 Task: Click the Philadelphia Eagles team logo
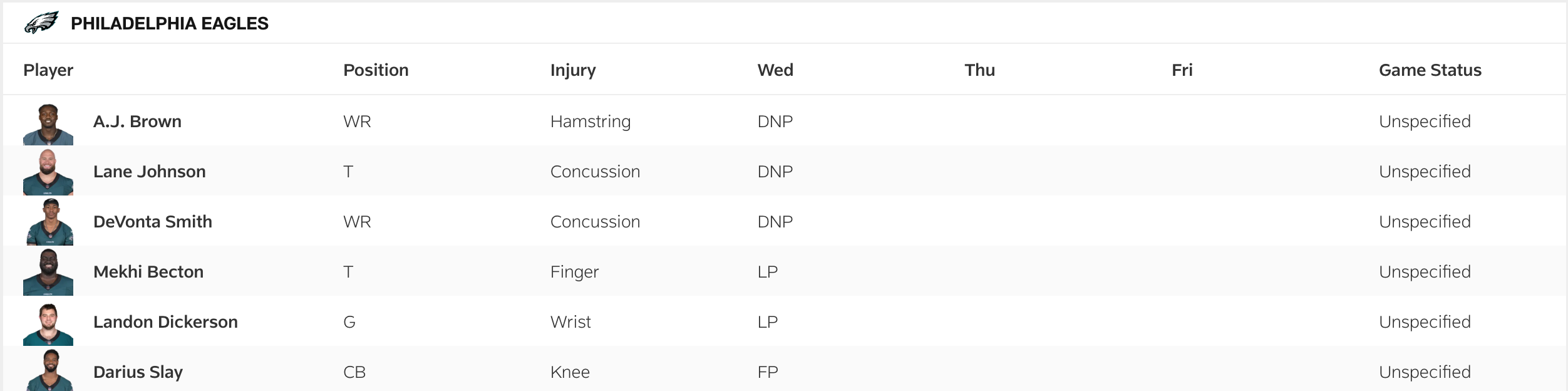click(41, 23)
